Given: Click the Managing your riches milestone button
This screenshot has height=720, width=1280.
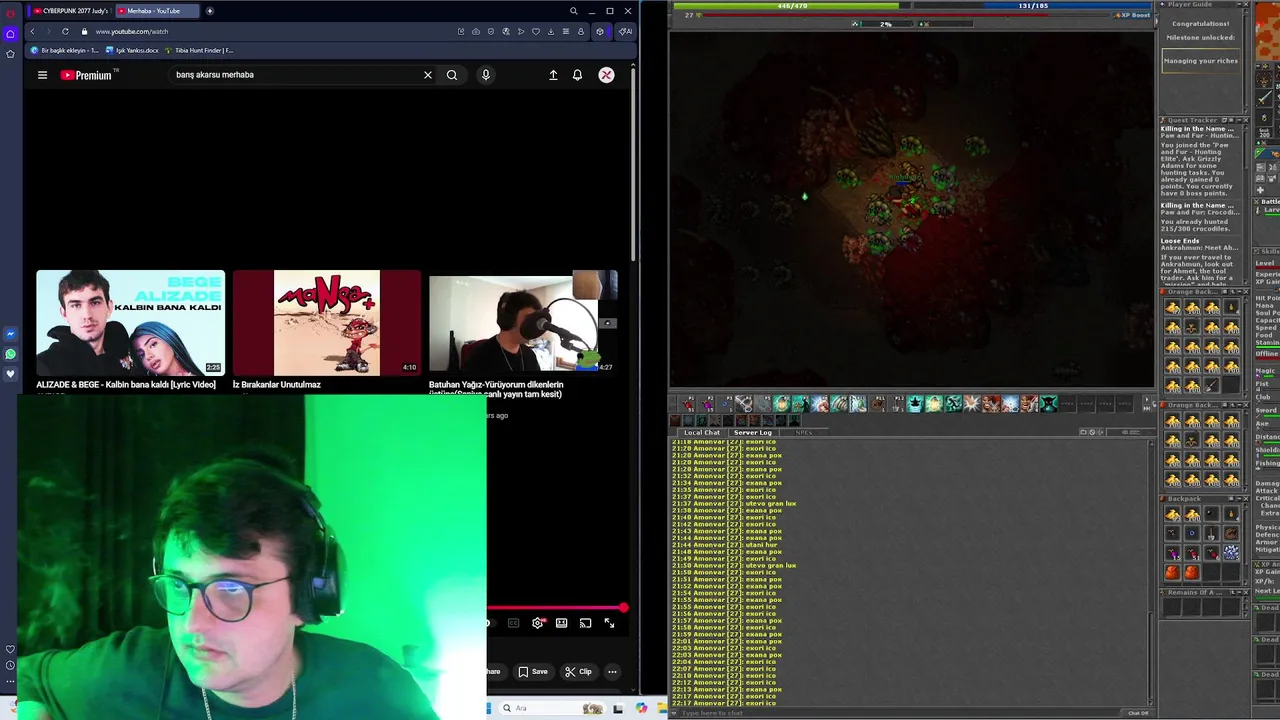Looking at the screenshot, I should (x=1201, y=61).
